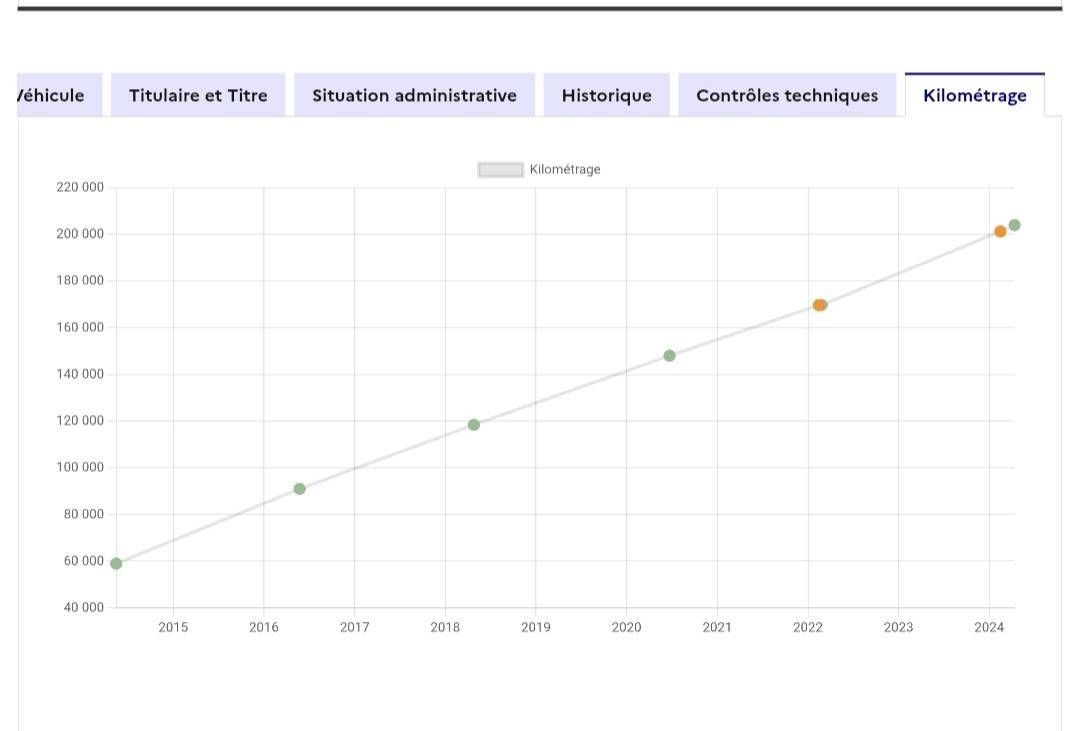Click the green data point at 2018 near 118 000
The width and height of the screenshot is (1080, 731).
(474, 424)
